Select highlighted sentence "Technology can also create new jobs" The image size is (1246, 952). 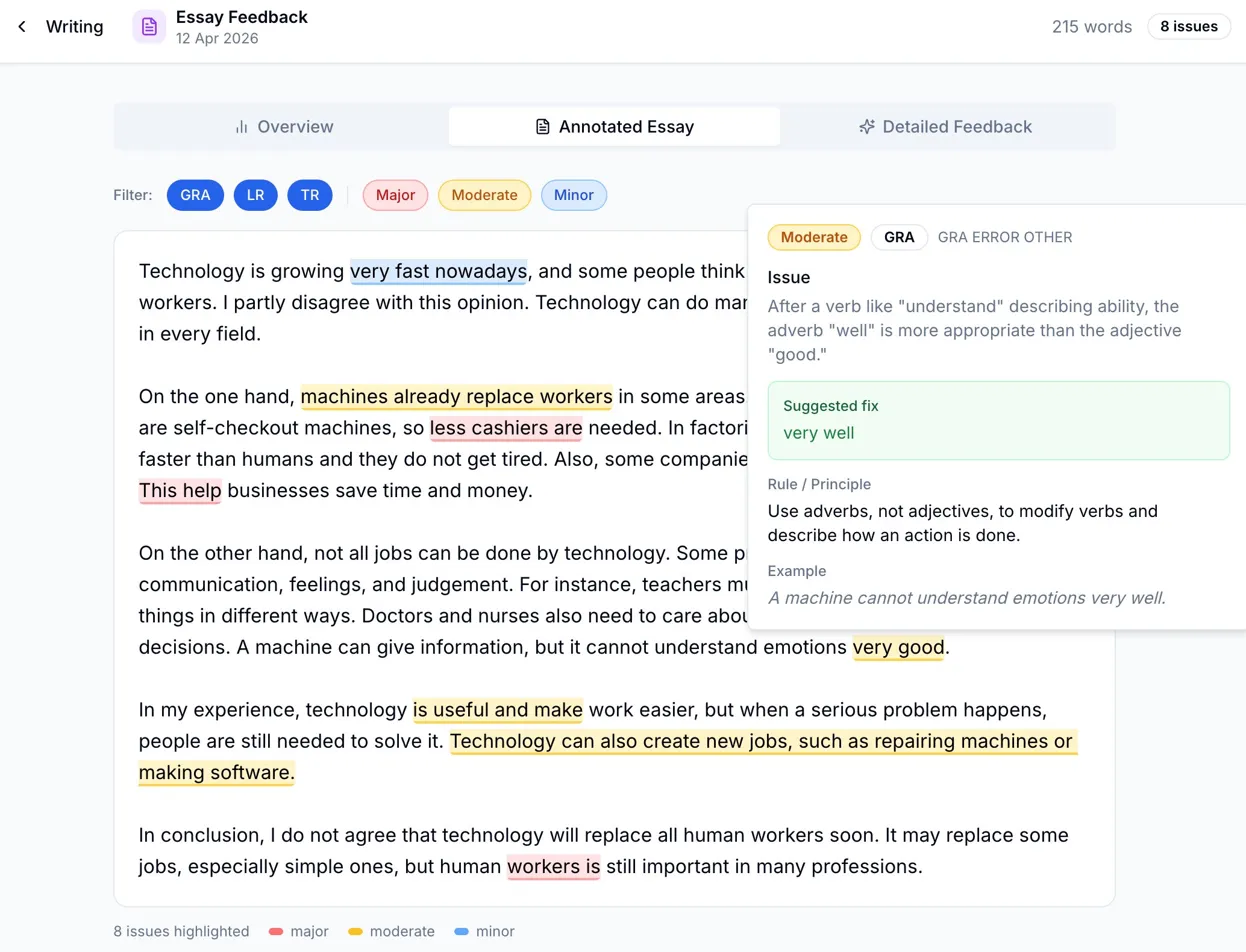click(763, 742)
